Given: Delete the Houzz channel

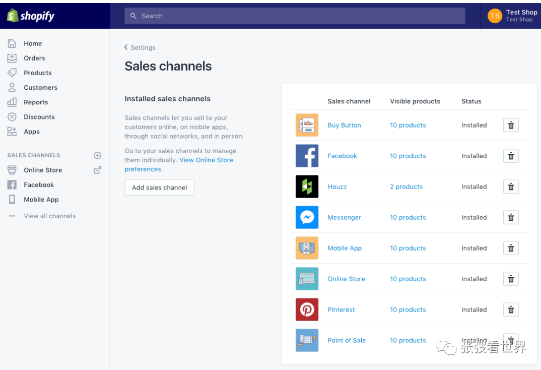Looking at the screenshot, I should 511,187.
